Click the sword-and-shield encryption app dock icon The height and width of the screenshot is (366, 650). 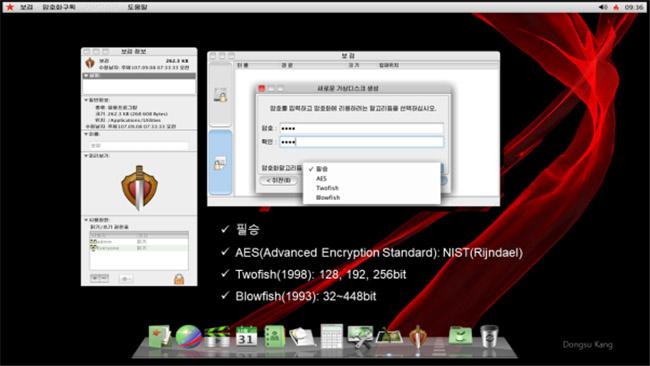pyautogui.click(x=418, y=337)
